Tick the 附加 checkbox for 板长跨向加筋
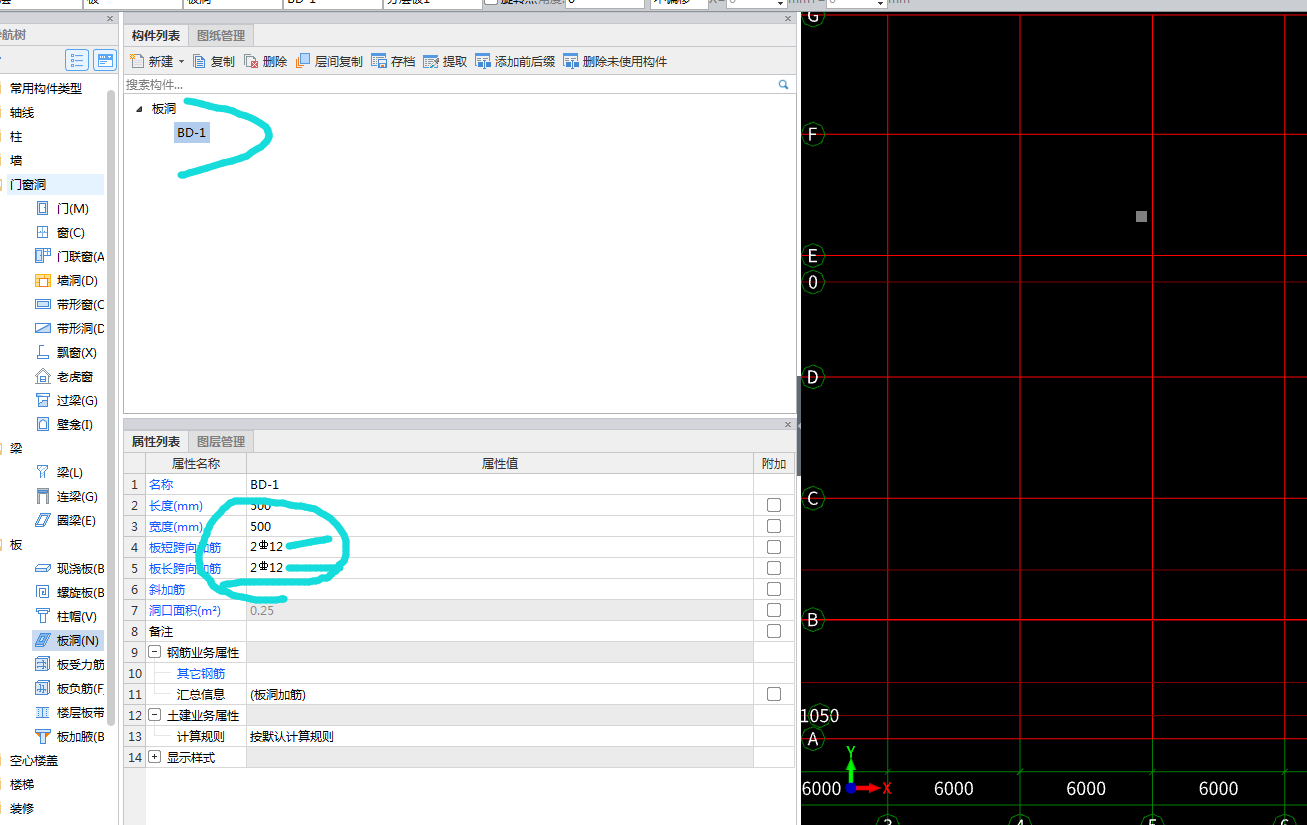 coord(774,568)
